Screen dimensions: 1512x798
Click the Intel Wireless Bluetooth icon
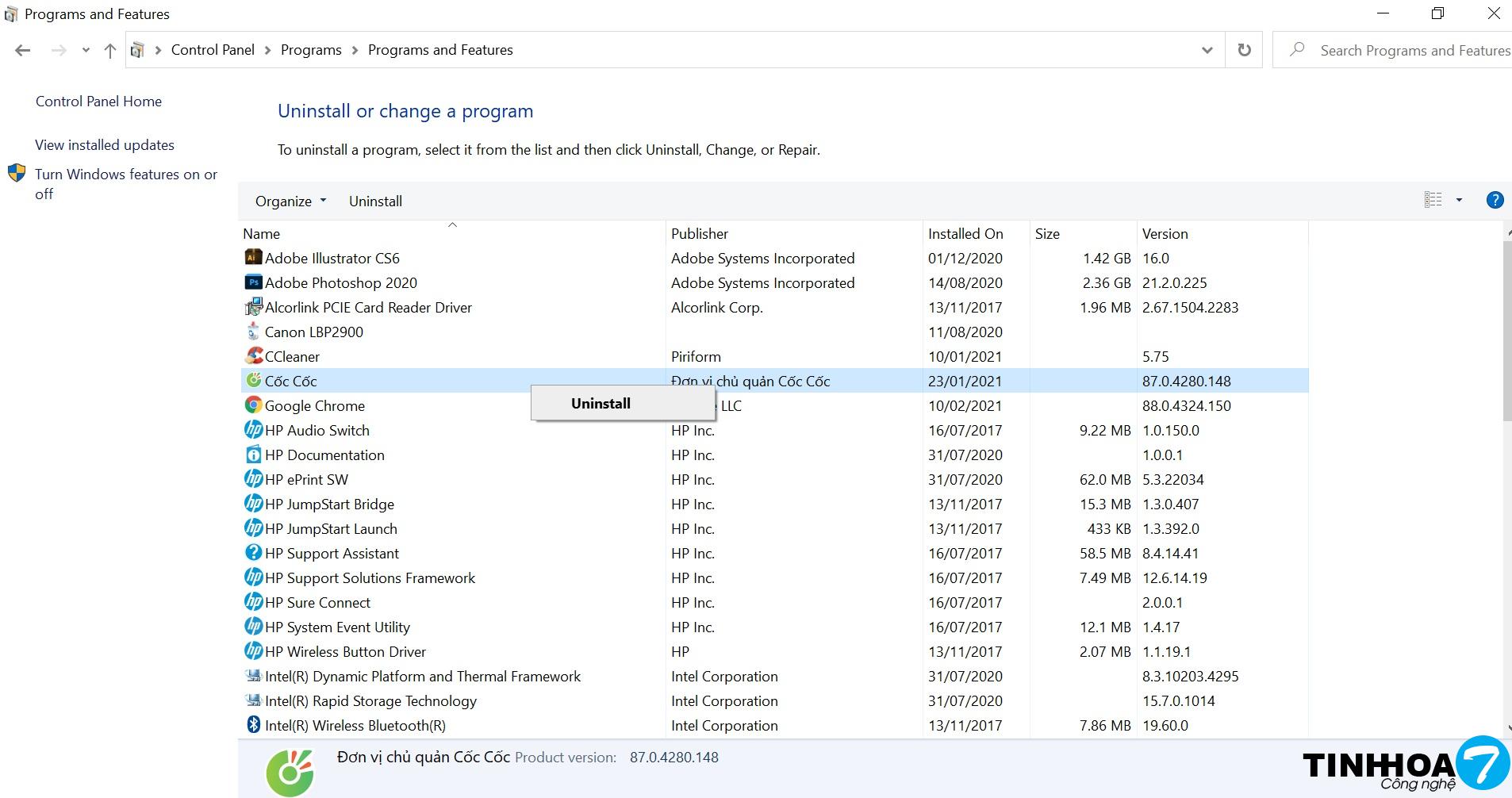253,725
